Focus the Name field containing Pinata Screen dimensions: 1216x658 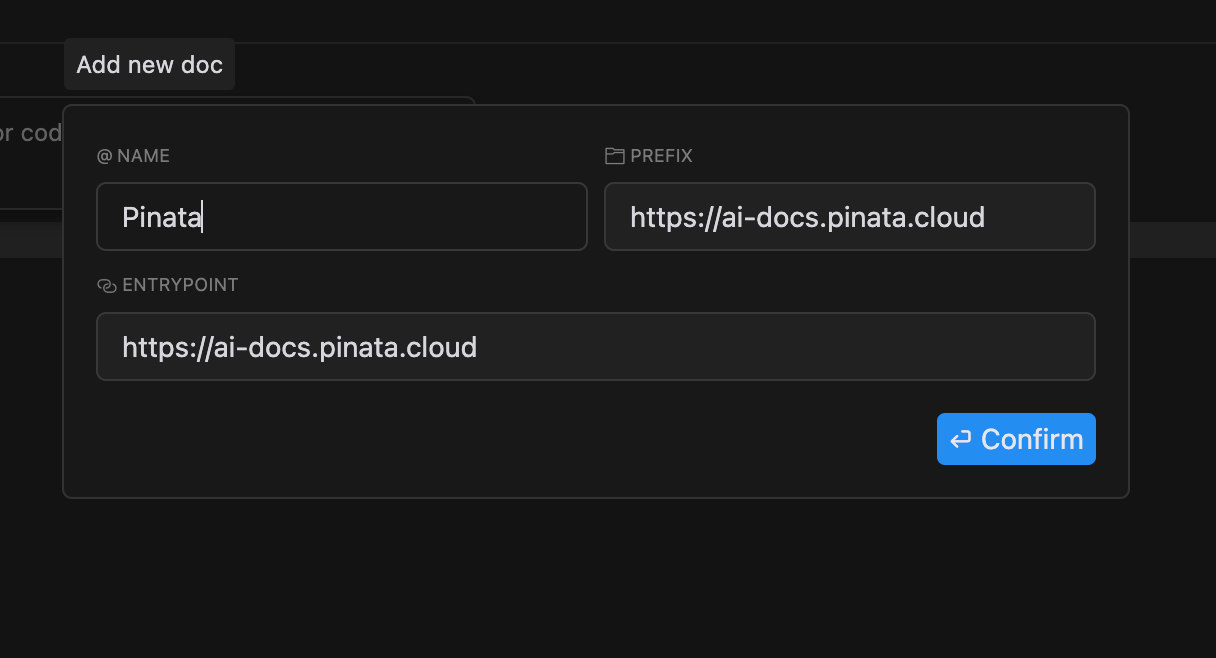coord(342,216)
